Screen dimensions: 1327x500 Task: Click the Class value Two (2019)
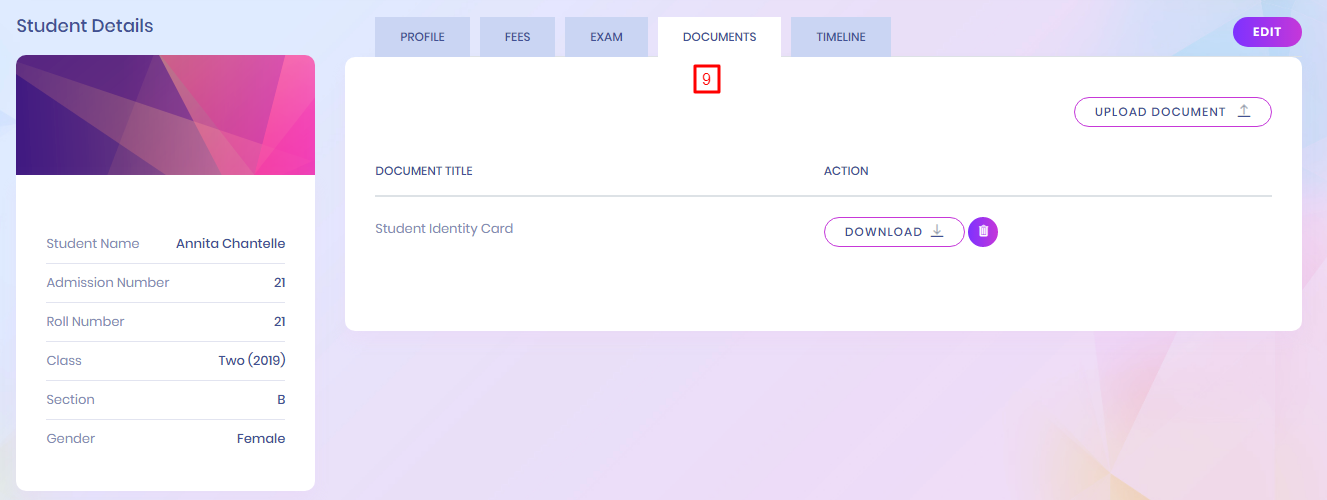(x=252, y=360)
